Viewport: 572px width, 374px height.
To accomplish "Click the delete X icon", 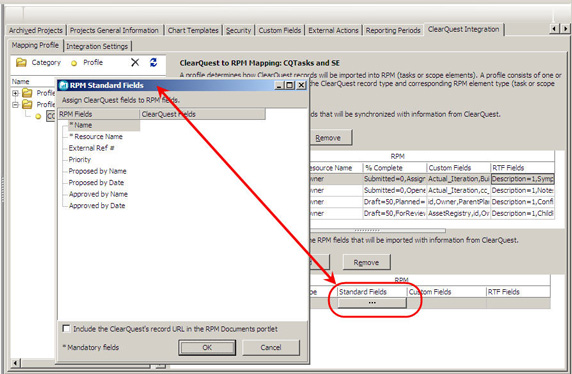I will (135, 62).
